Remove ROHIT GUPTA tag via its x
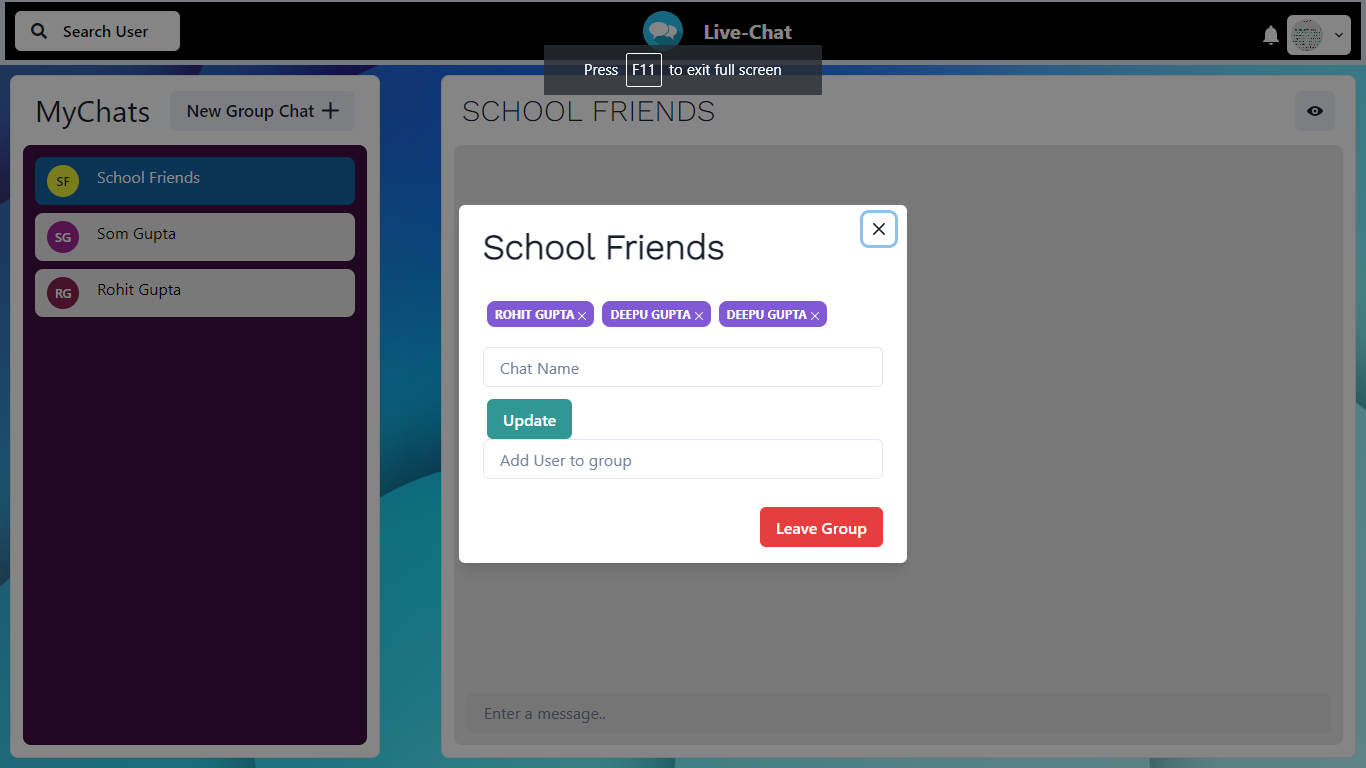The image size is (1366, 768). tap(582, 316)
